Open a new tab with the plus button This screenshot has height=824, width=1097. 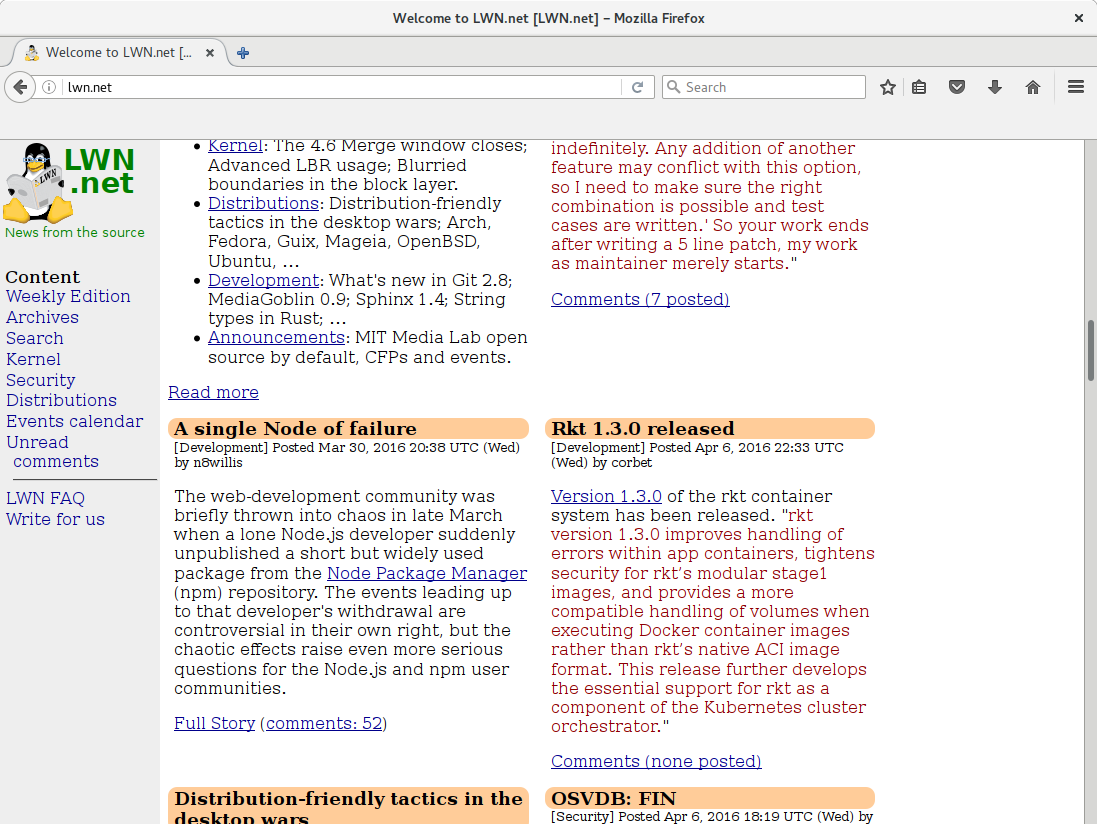[243, 53]
